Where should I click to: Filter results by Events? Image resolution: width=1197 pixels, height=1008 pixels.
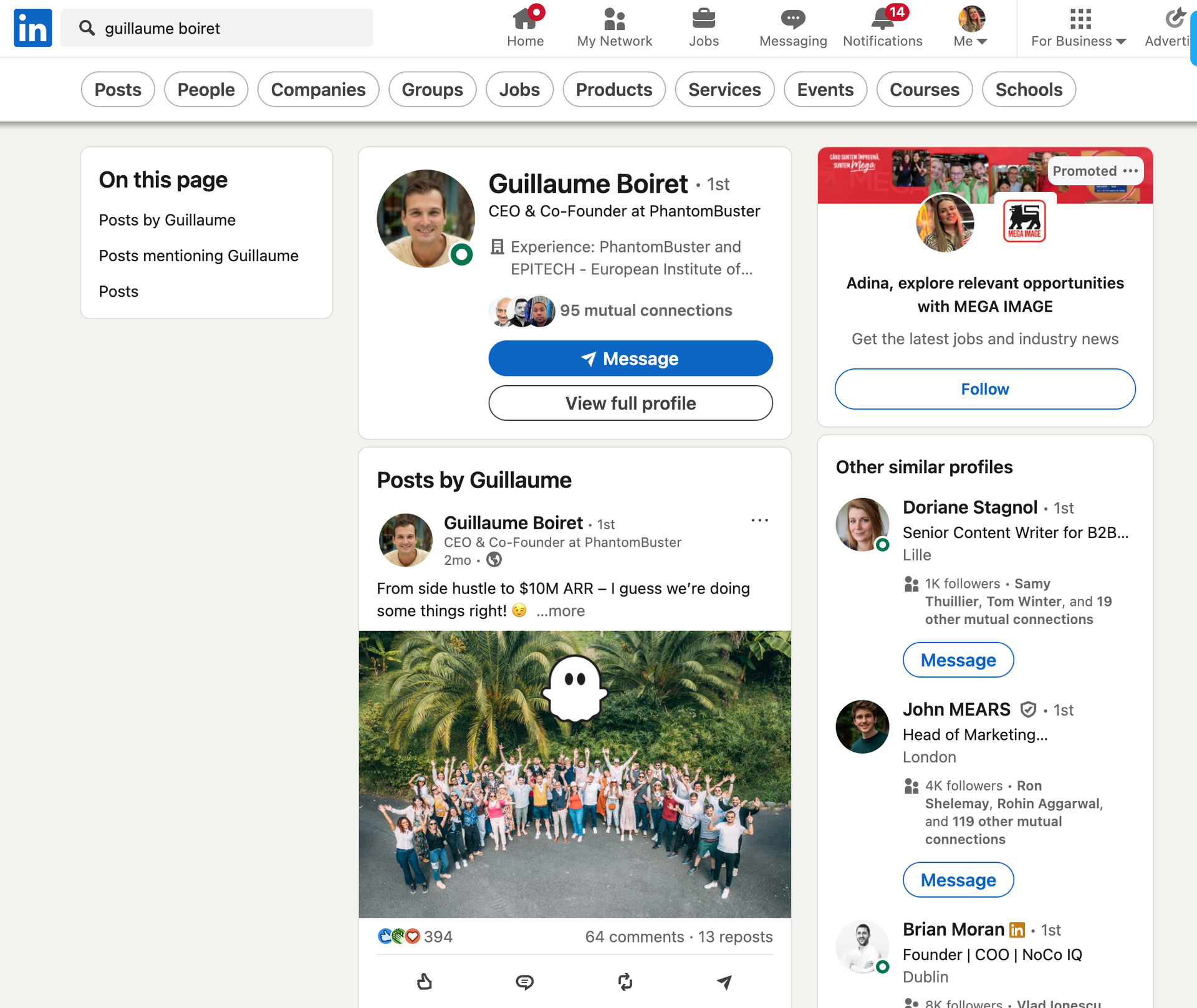pos(825,89)
